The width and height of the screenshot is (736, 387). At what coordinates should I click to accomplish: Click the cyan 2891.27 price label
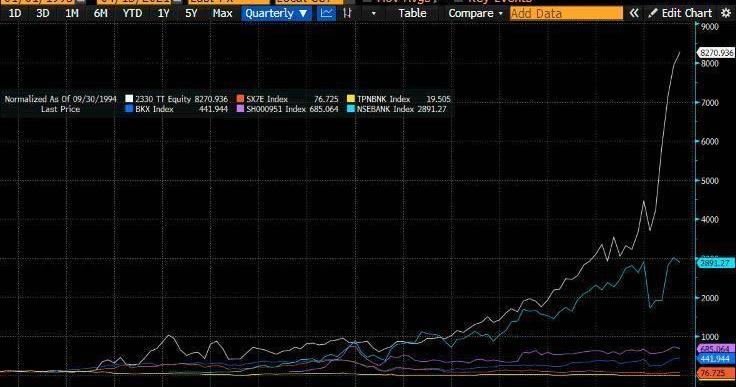pyautogui.click(x=716, y=263)
